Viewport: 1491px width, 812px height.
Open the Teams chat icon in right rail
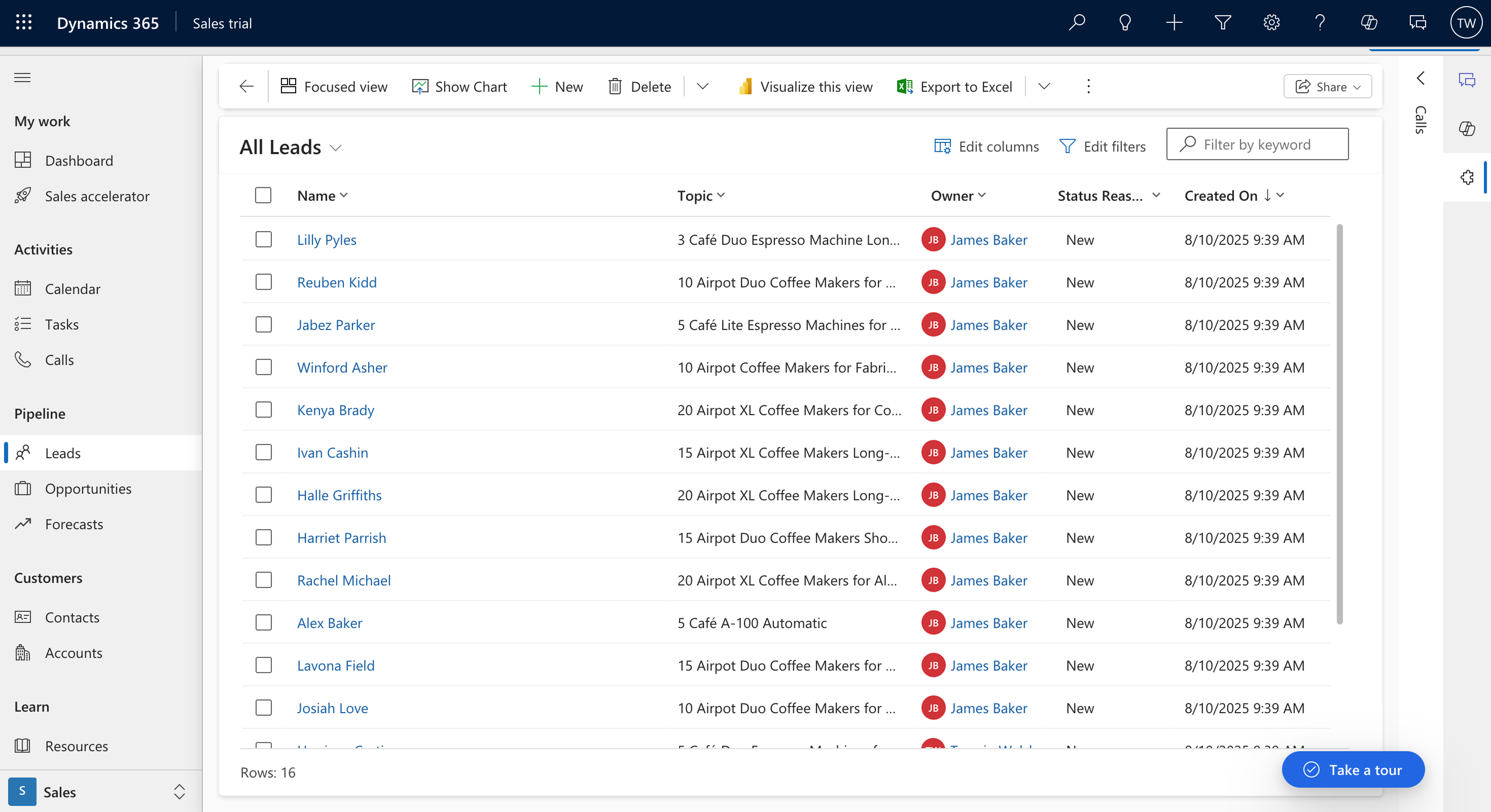pyautogui.click(x=1467, y=79)
